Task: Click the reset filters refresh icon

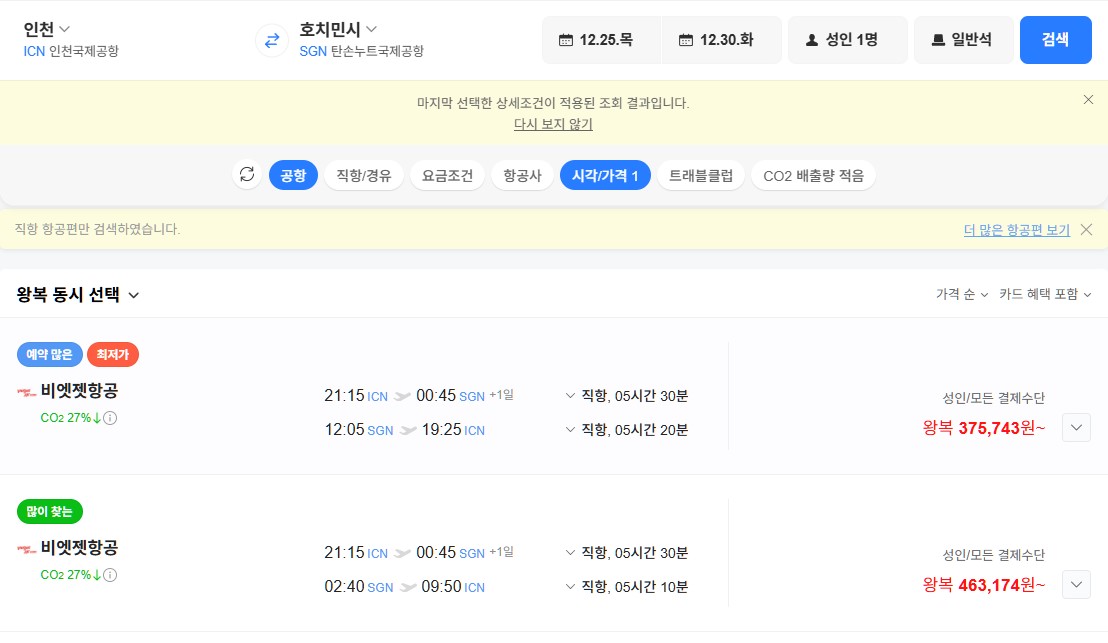Action: (247, 175)
